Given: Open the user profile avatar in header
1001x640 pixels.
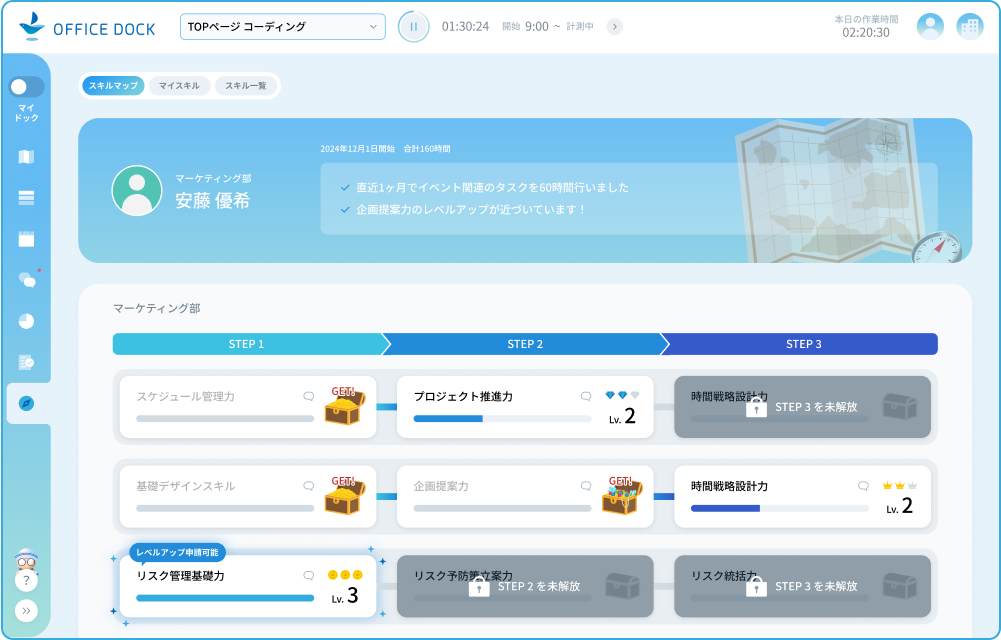Looking at the screenshot, I should pos(930,27).
